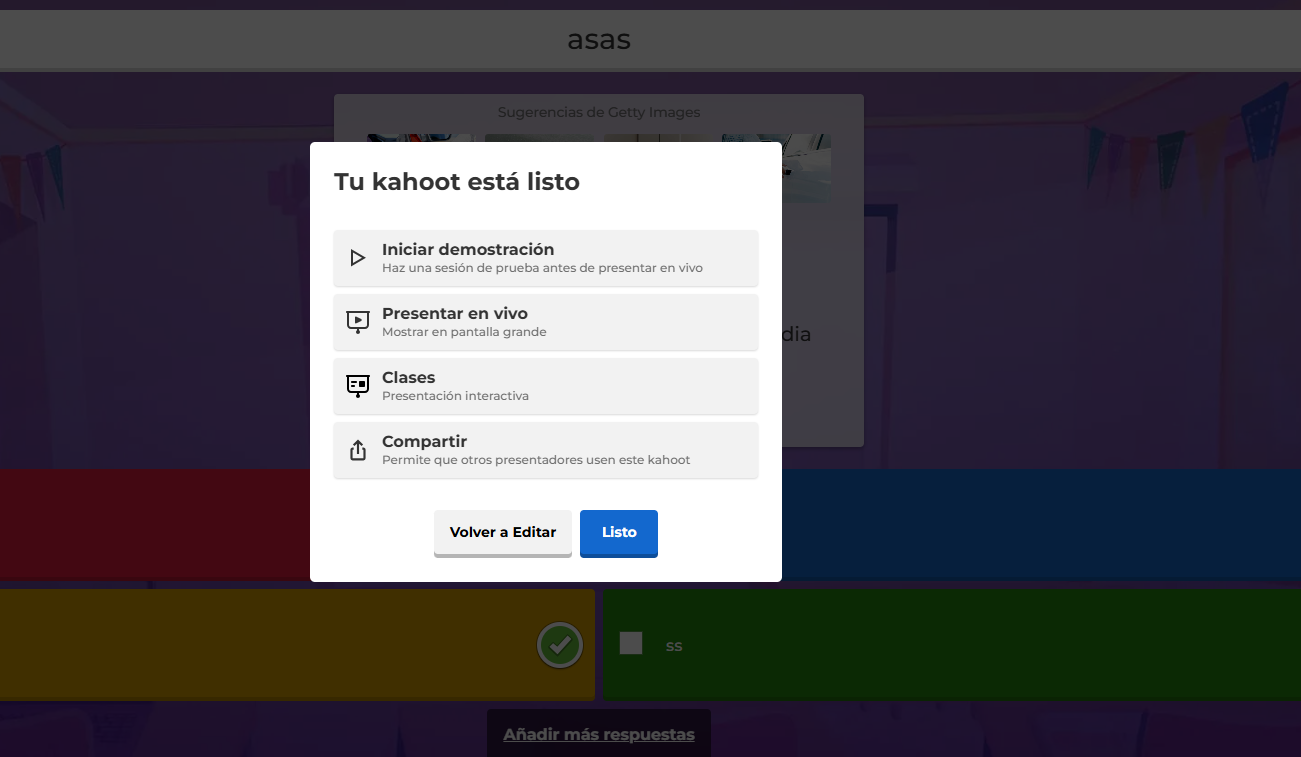Click the play icon for Iniciar demostración
1301x757 pixels.
coord(358,258)
